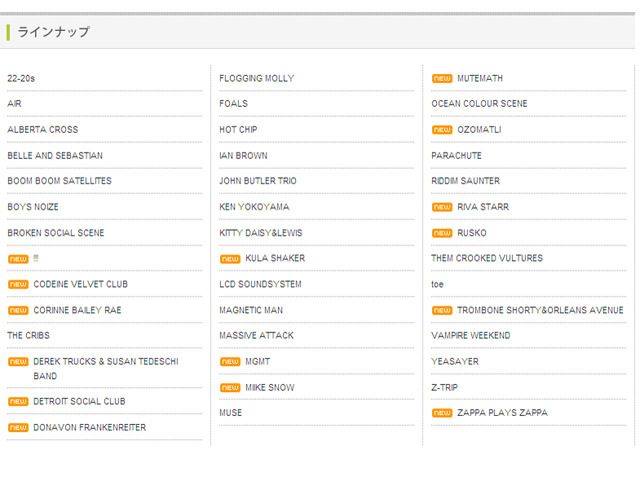Click the new badge beside RUSKO
The height and width of the screenshot is (481, 640).
click(x=442, y=233)
